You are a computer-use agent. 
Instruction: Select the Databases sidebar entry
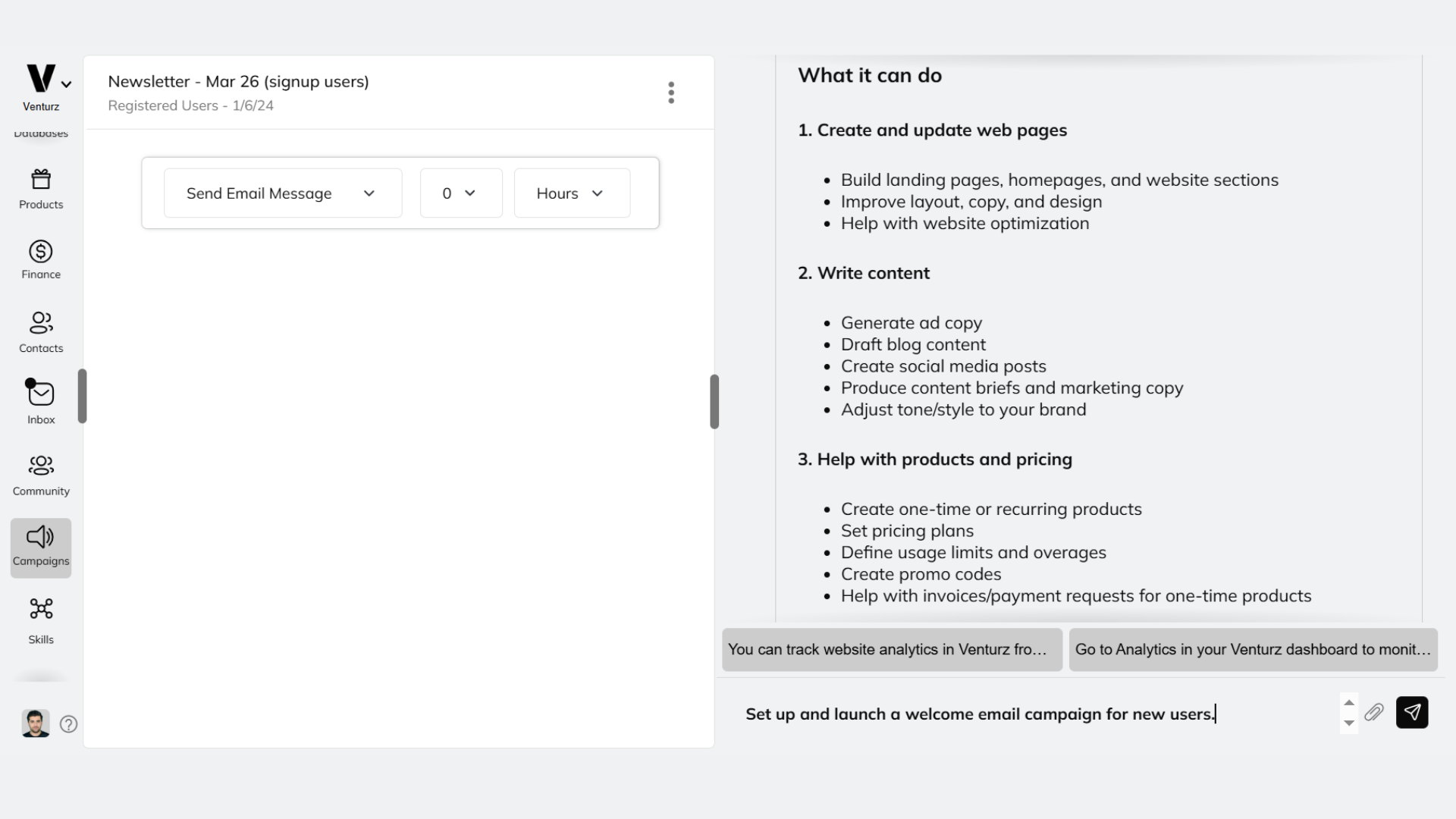tap(40, 133)
